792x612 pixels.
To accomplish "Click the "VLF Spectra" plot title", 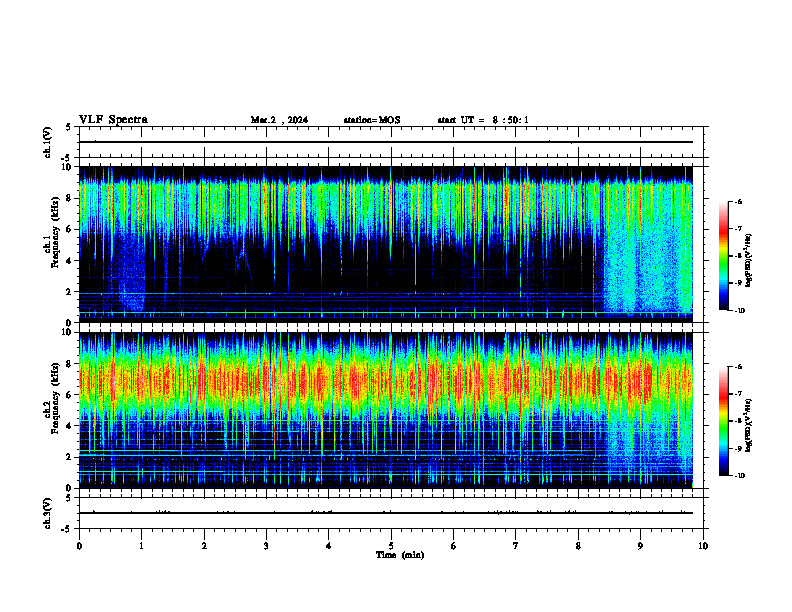I will click(113, 120).
